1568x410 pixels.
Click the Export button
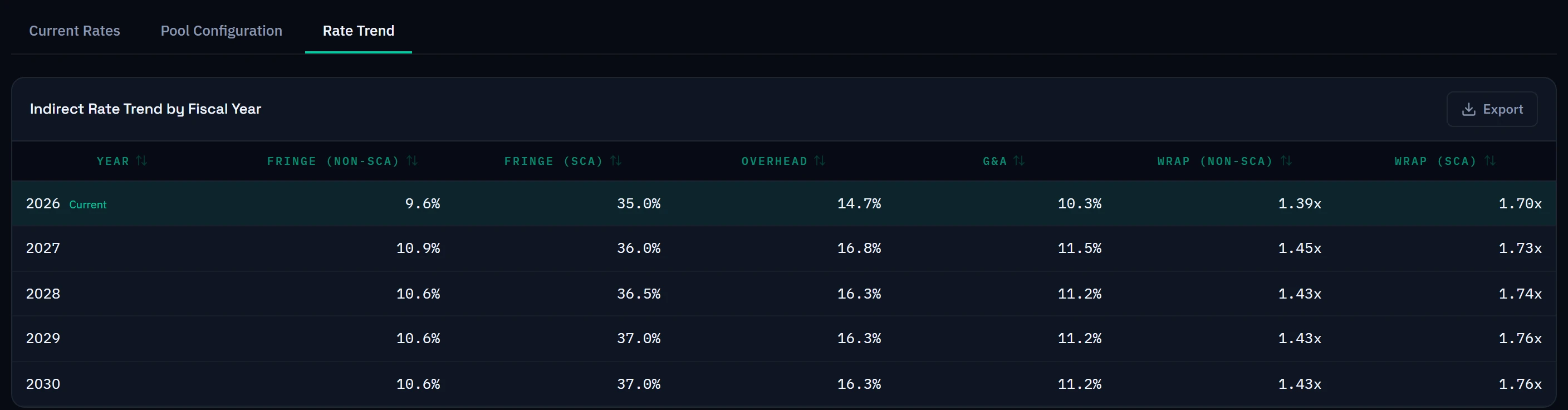1492,109
